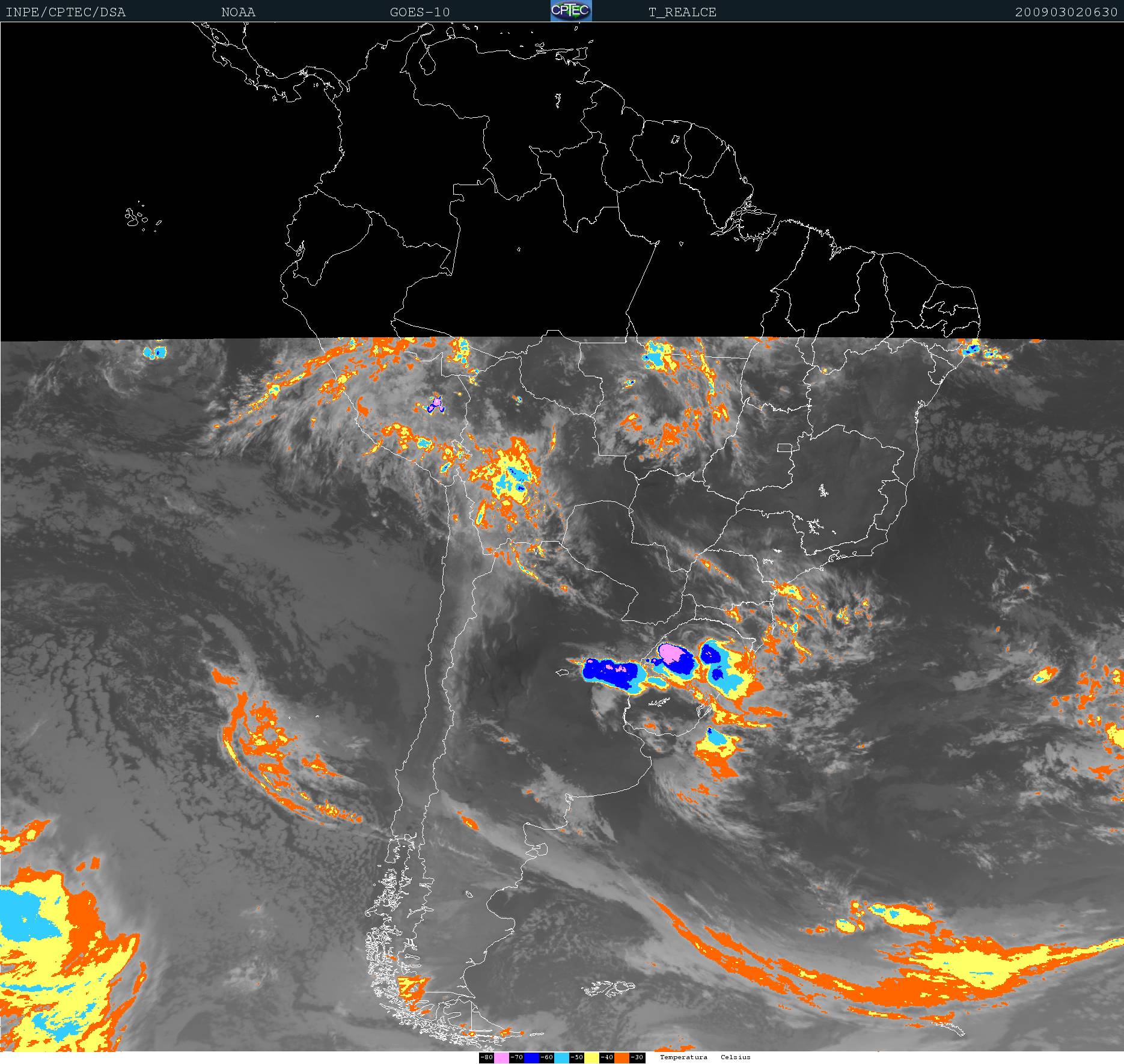Select the dark blue legend swatch
This screenshot has width=1124, height=1064.
531,1057
